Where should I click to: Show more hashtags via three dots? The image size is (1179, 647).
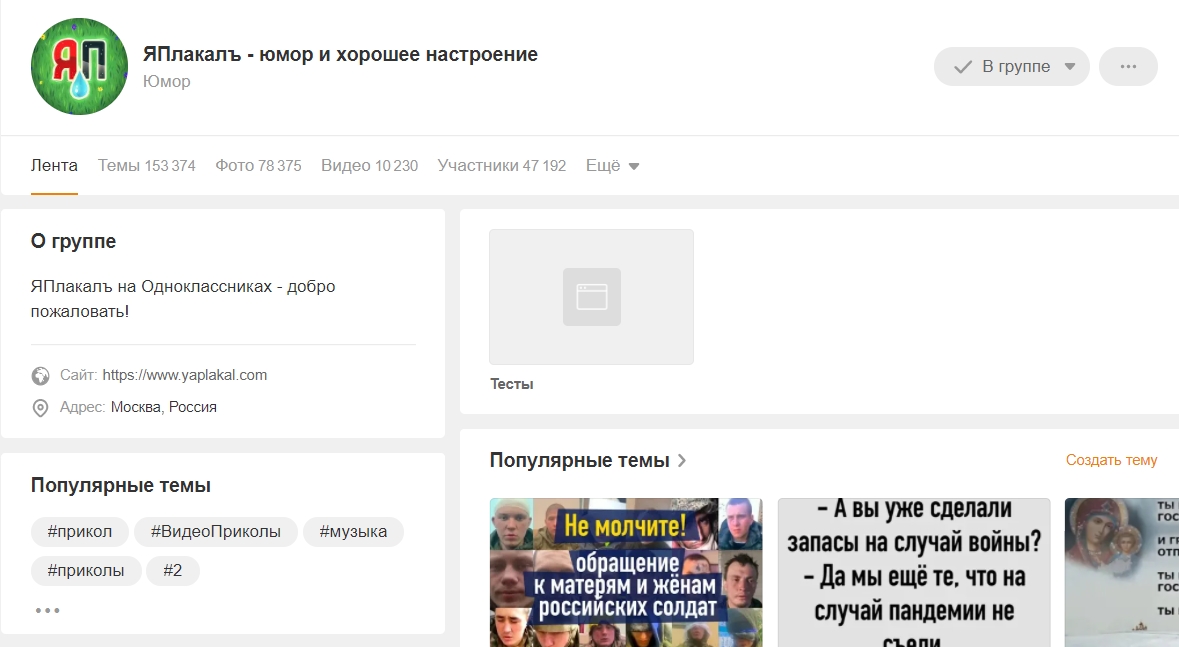pos(47,610)
